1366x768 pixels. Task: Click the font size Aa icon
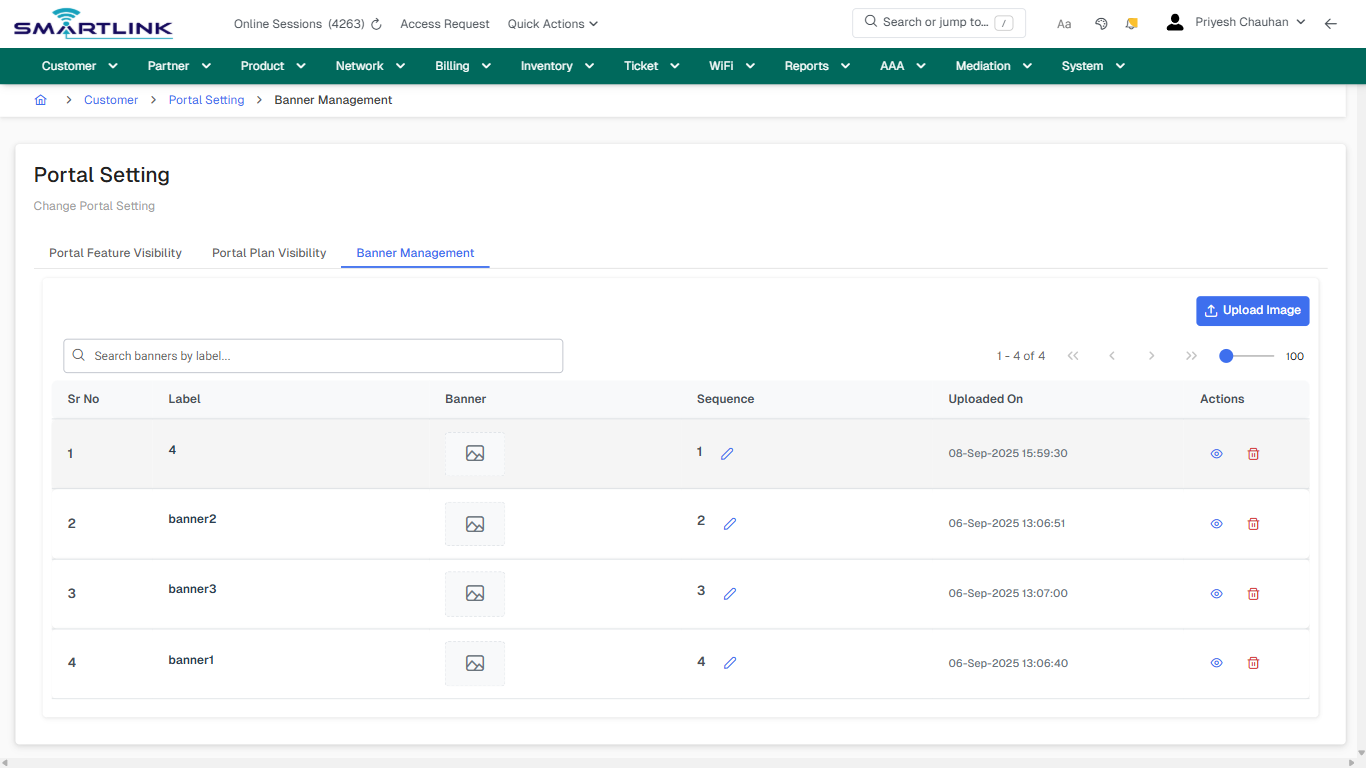(x=1064, y=23)
